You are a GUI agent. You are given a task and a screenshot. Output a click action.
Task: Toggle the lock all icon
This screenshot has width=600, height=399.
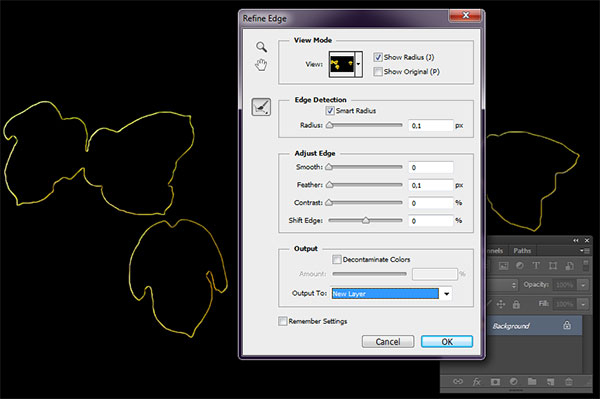516,304
